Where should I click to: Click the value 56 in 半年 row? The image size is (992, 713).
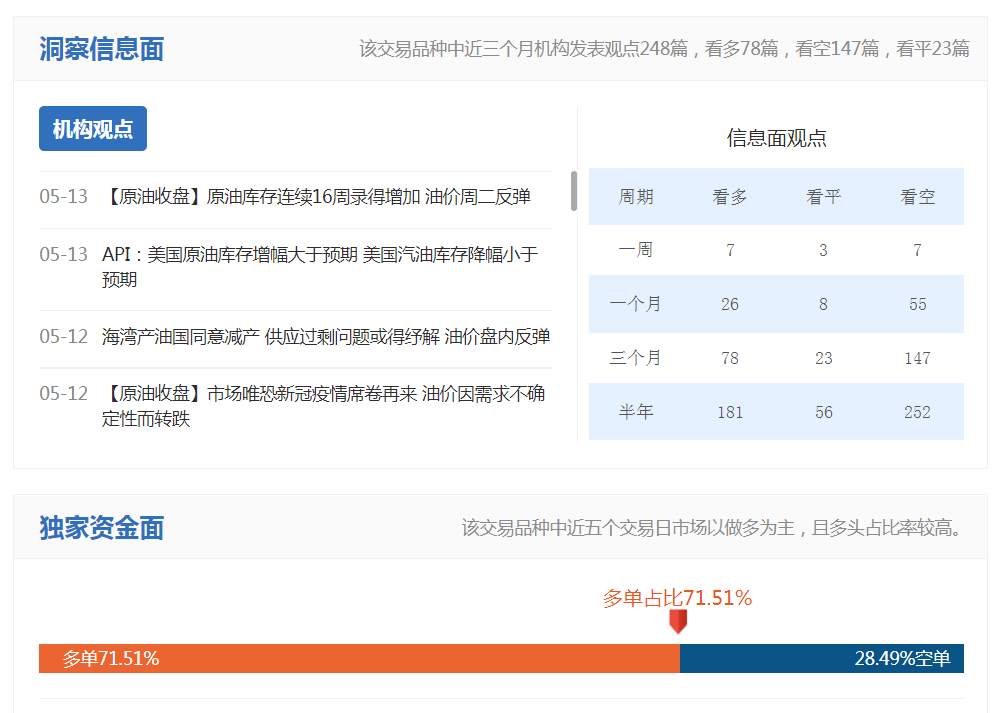[x=823, y=412]
